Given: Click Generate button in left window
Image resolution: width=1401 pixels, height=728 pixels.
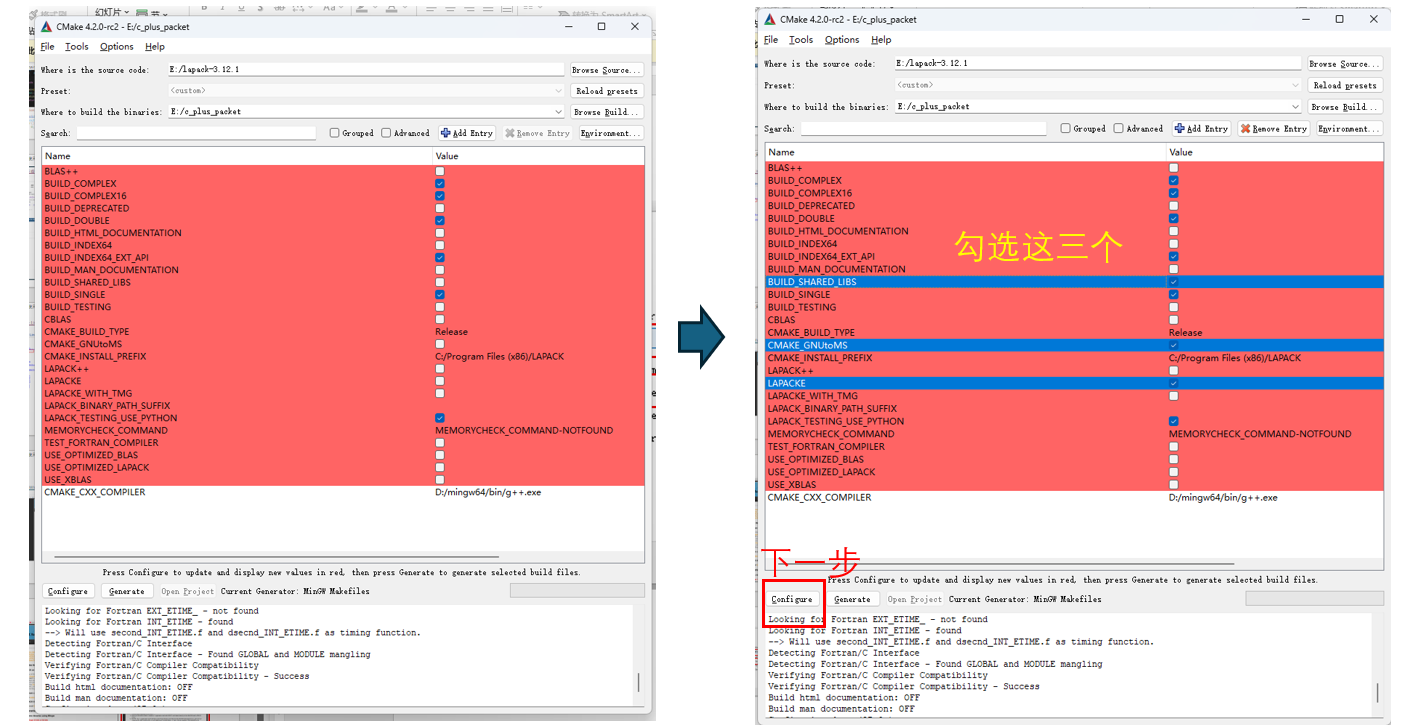Looking at the screenshot, I should coord(127,591).
